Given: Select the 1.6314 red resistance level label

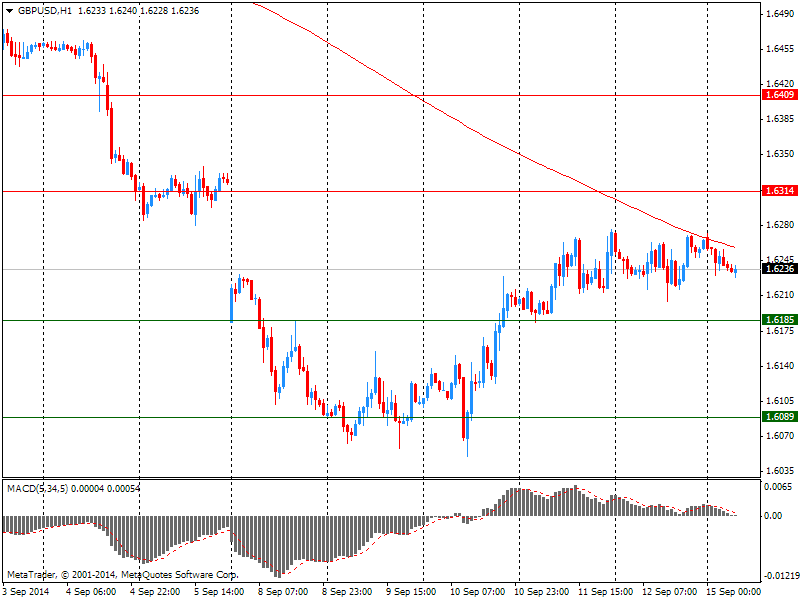Looking at the screenshot, I should pos(780,191).
